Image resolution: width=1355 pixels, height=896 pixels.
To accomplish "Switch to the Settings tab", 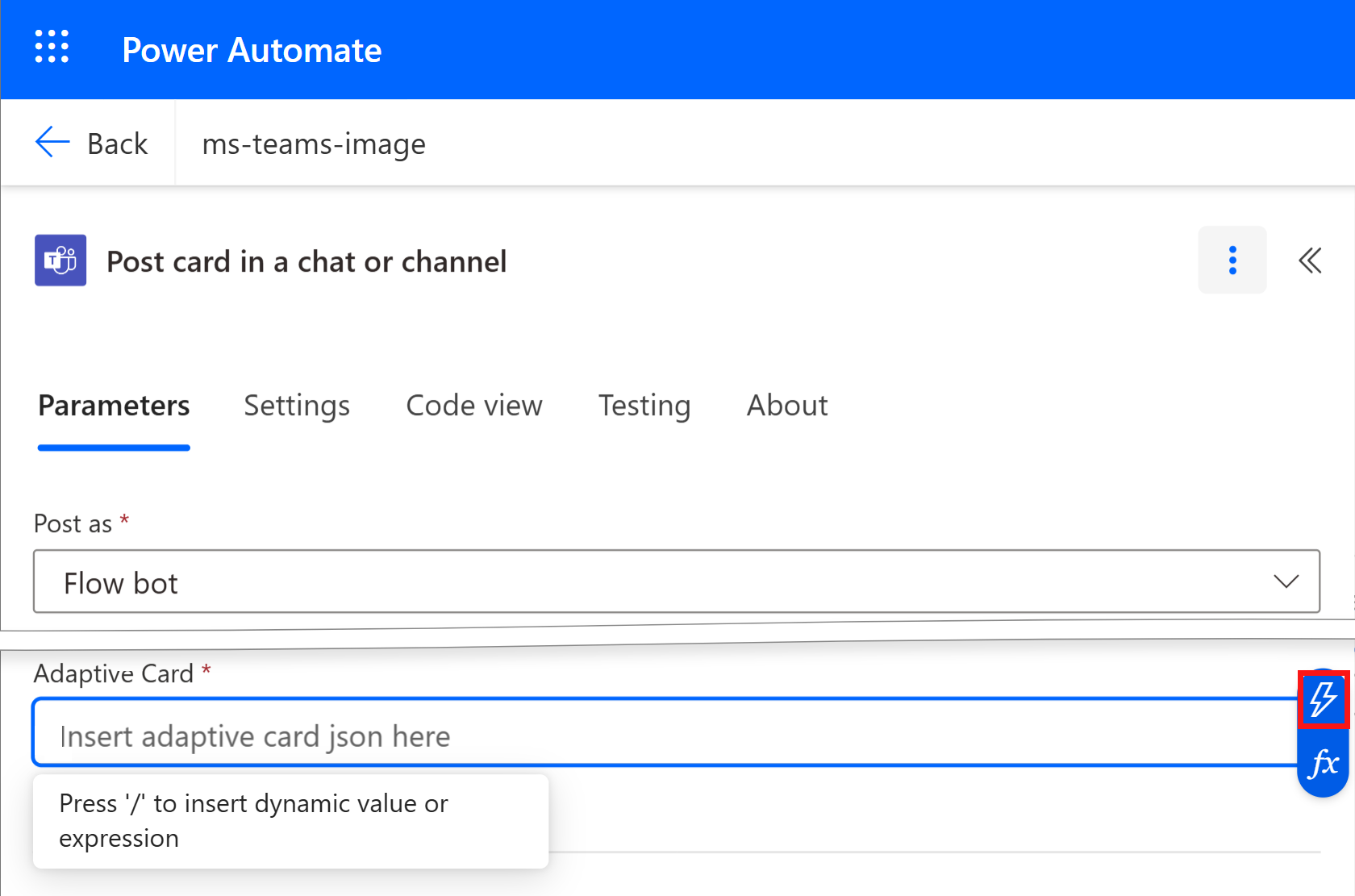I will tap(297, 406).
